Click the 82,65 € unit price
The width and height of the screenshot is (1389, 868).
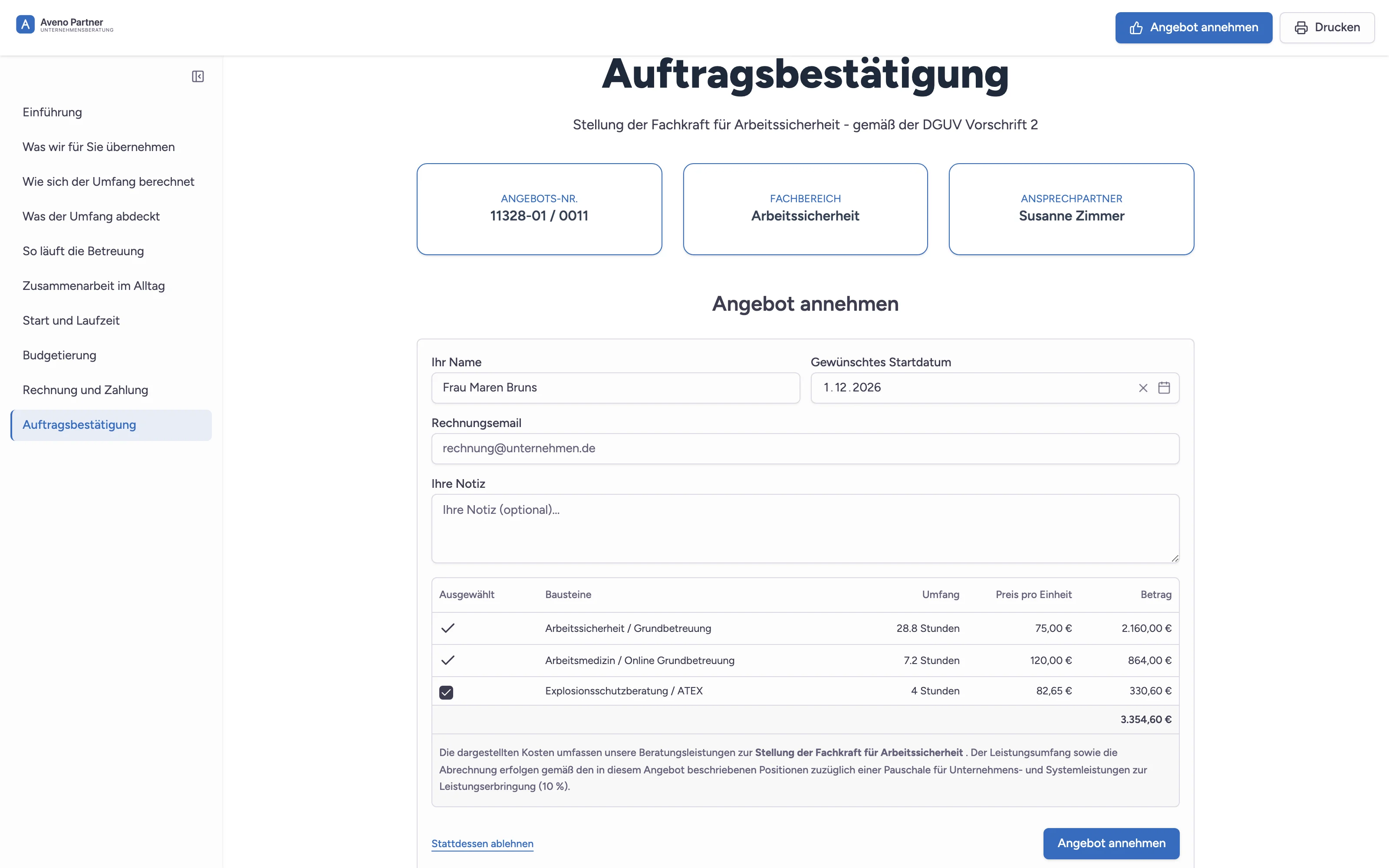[1054, 691]
